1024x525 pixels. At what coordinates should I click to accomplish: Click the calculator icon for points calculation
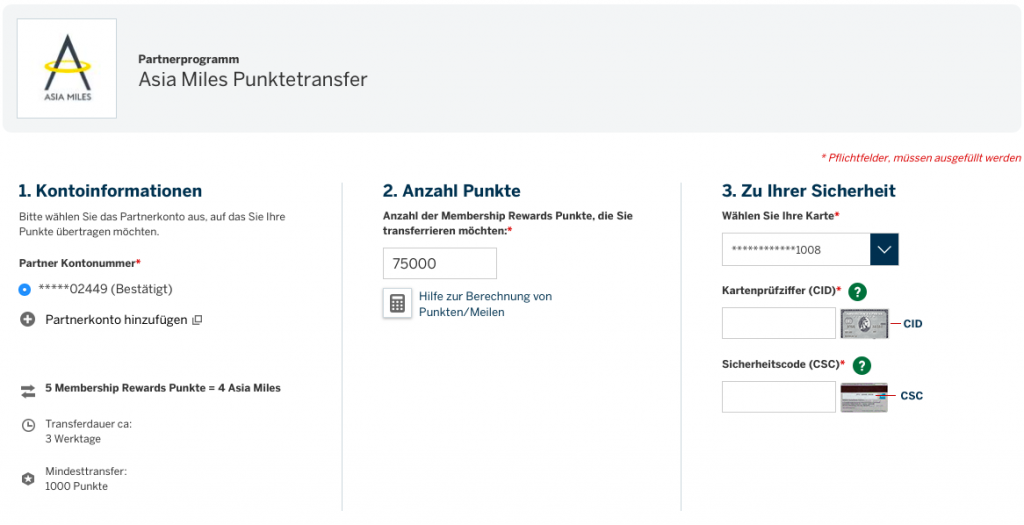click(x=397, y=304)
